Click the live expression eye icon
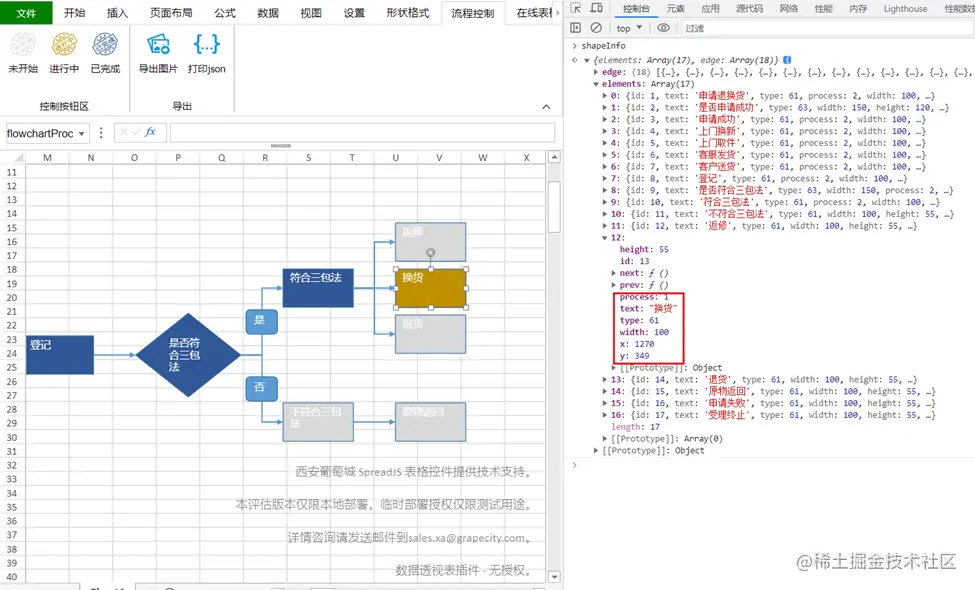Viewport: 975px width, 590px height. click(x=663, y=28)
